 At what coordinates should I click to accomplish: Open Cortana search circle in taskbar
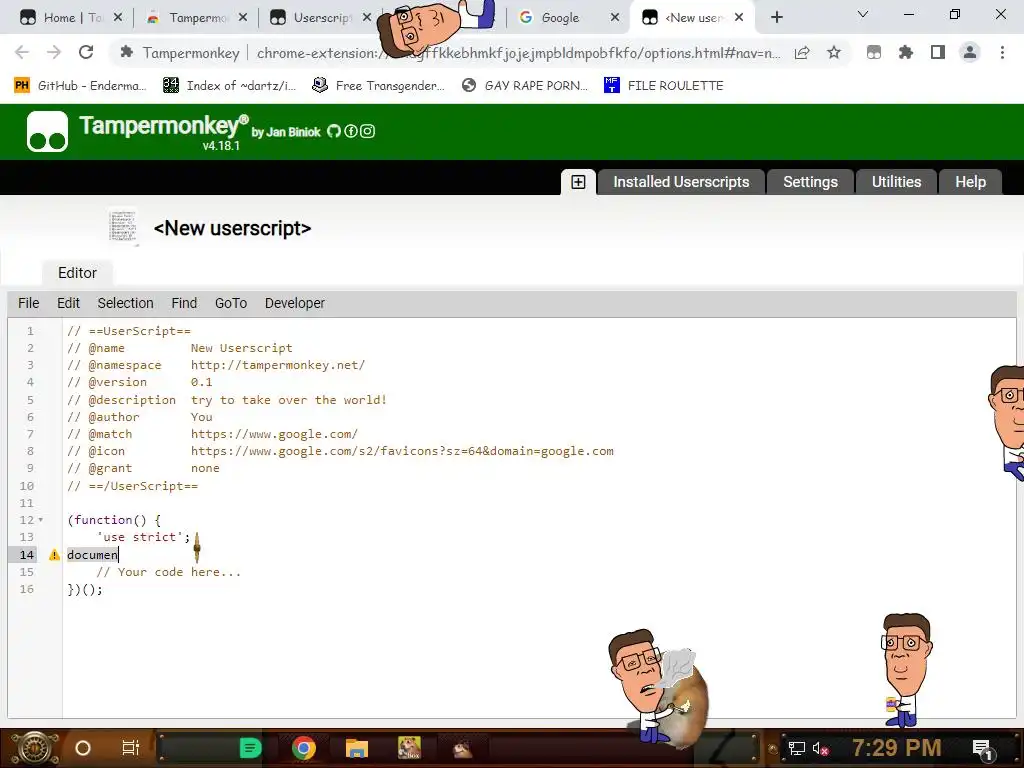83,748
